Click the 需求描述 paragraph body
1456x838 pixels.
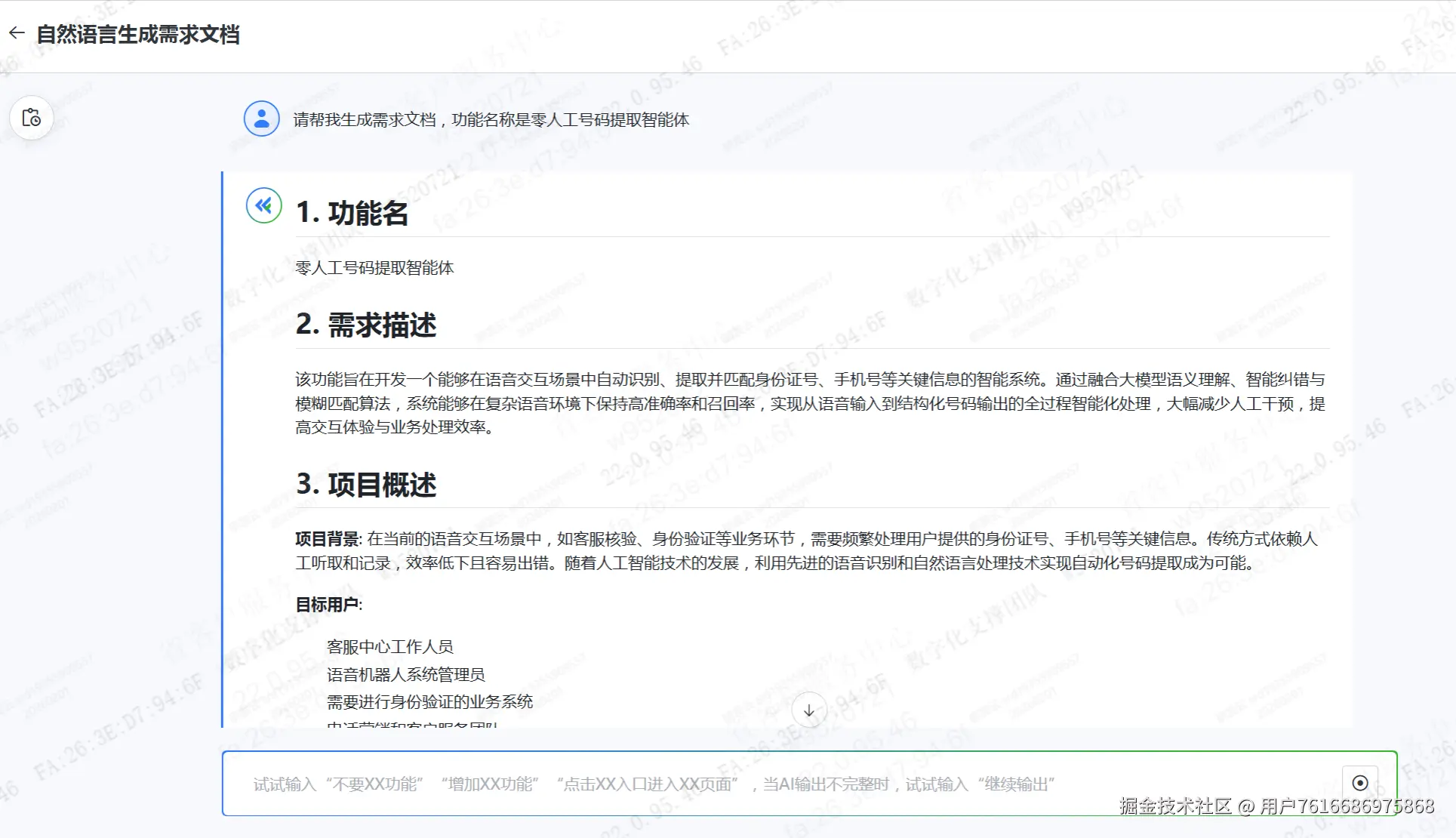809,403
